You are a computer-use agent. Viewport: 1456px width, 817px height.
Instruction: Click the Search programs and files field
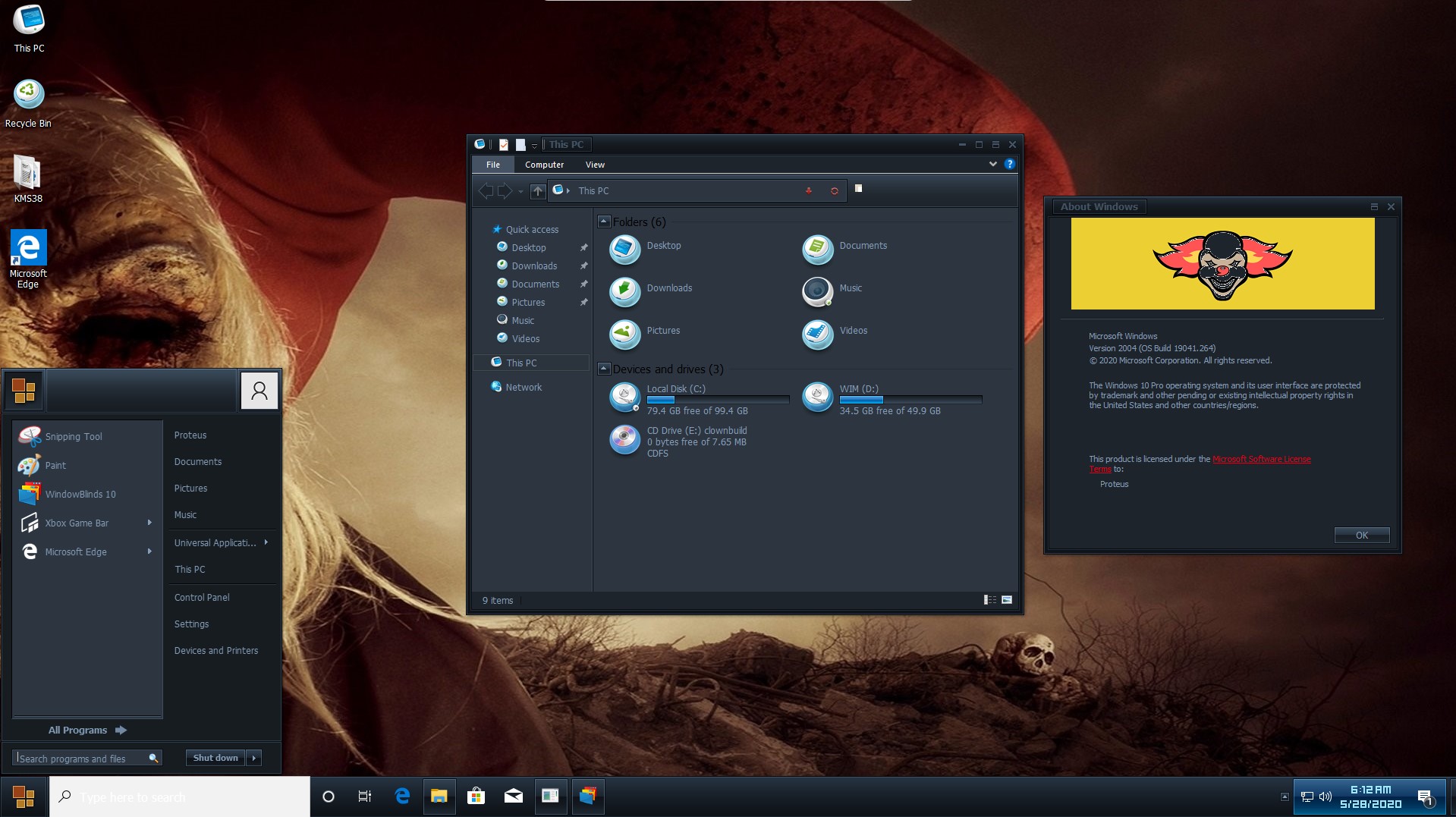87,758
